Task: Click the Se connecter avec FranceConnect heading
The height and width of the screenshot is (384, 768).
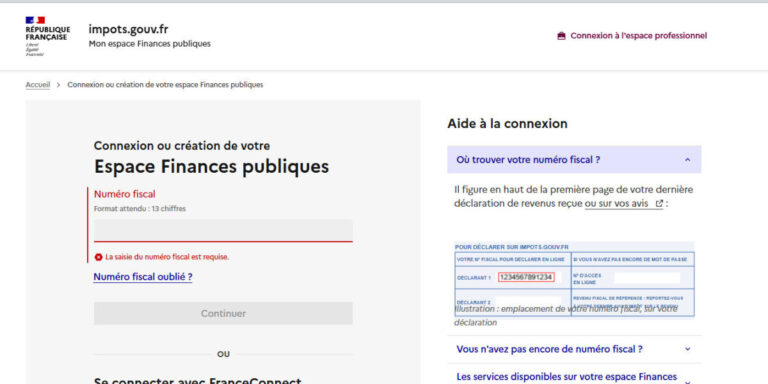Action: [x=197, y=381]
